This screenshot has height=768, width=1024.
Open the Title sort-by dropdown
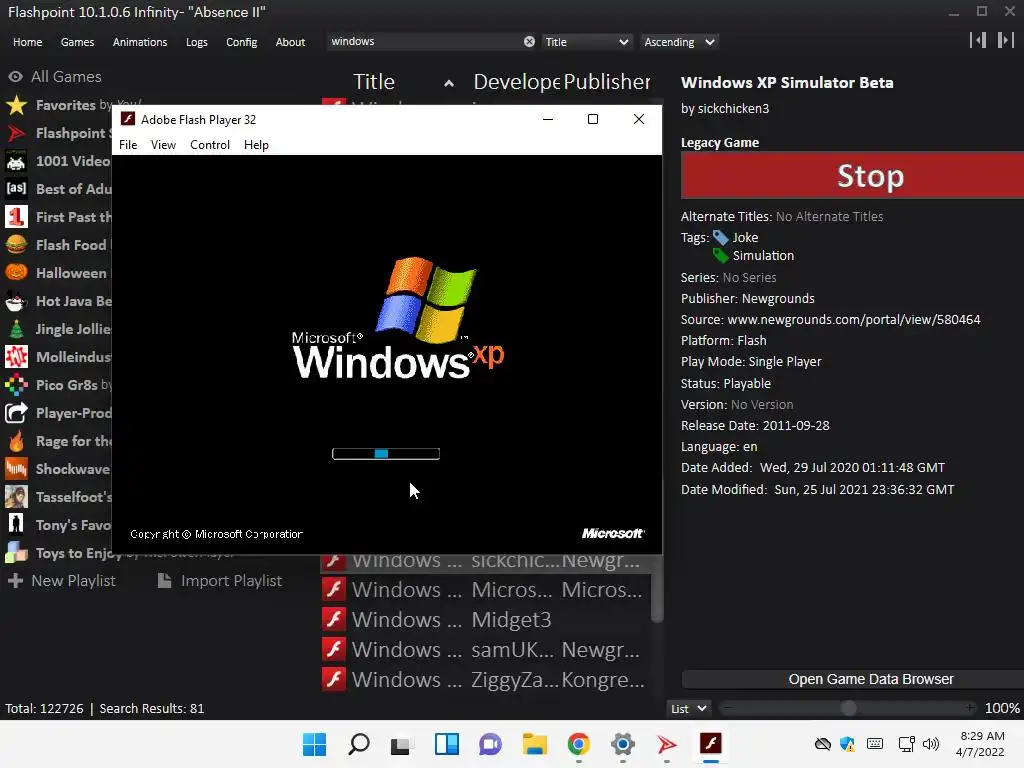pos(586,42)
